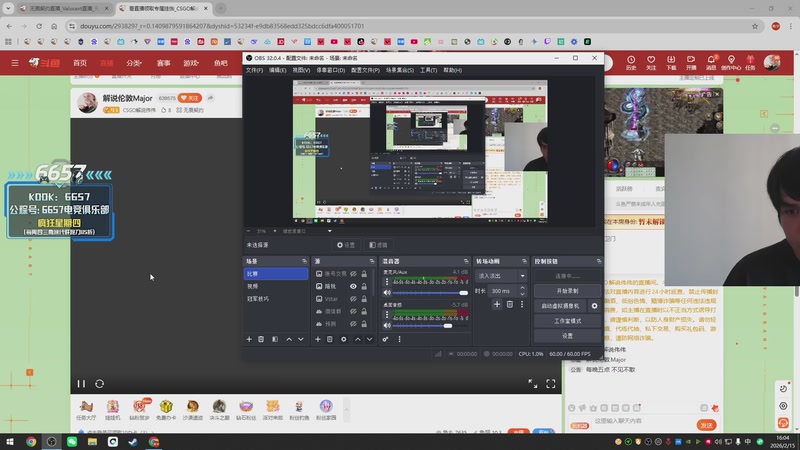This screenshot has width=800, height=450.
Task: Expand Douyu 分类 category dropdown
Action: [x=134, y=63]
